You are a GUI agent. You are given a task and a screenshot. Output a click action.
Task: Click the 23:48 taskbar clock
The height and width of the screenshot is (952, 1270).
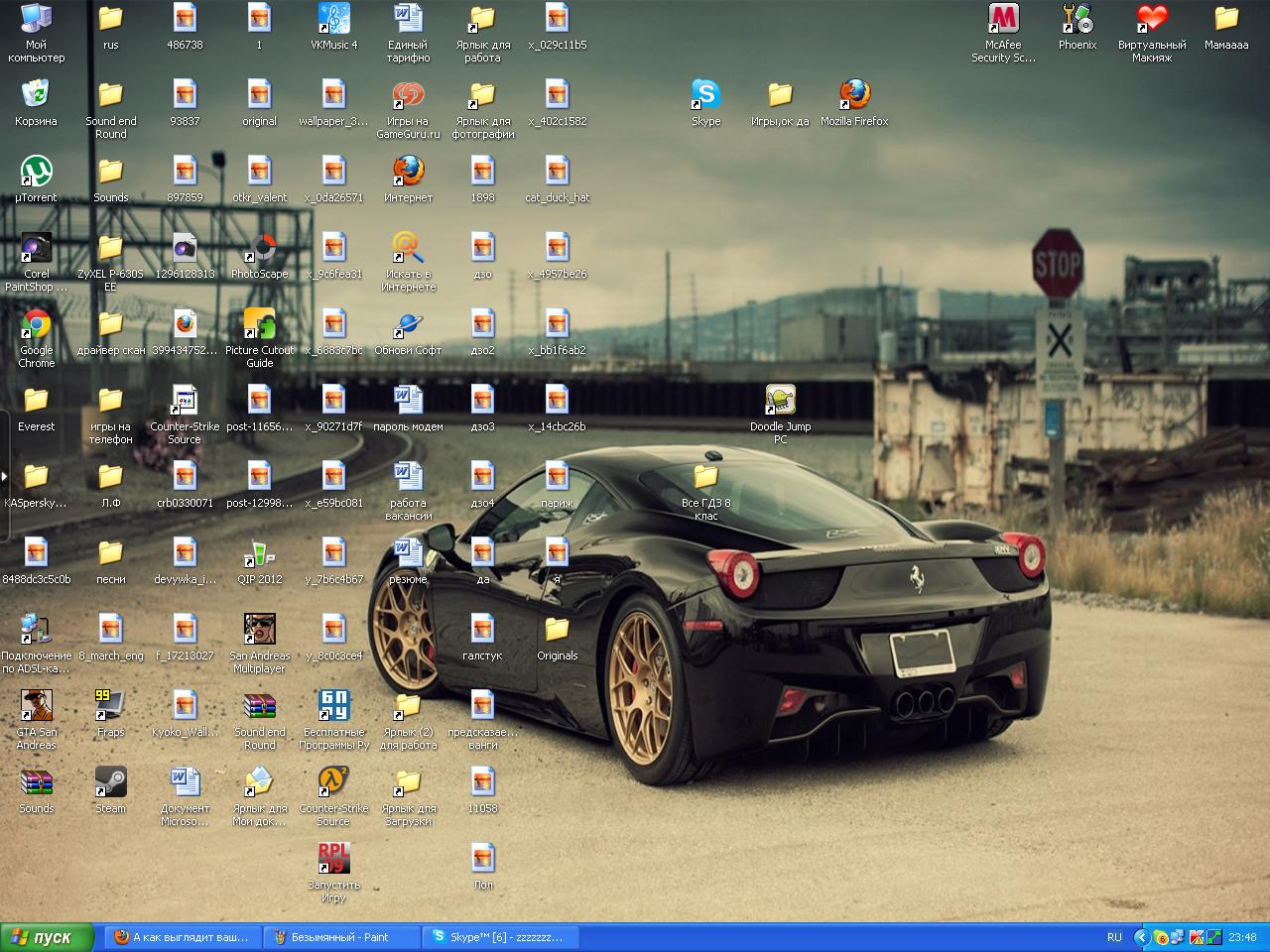(1242, 937)
